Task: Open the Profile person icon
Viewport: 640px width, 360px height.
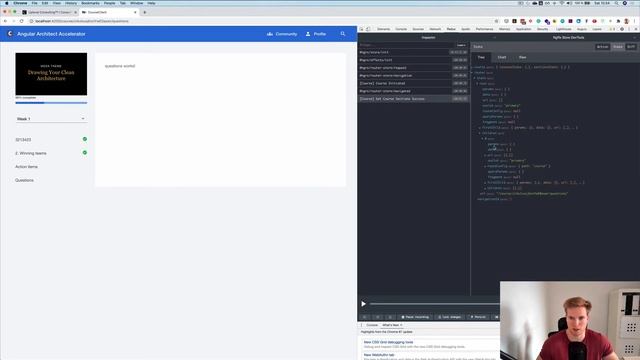Action: tap(308, 34)
